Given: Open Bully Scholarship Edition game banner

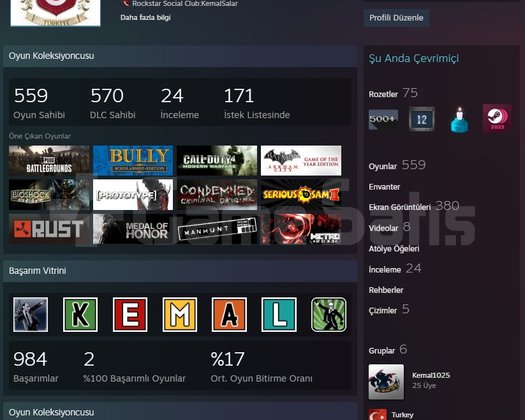Looking at the screenshot, I should (133, 160).
